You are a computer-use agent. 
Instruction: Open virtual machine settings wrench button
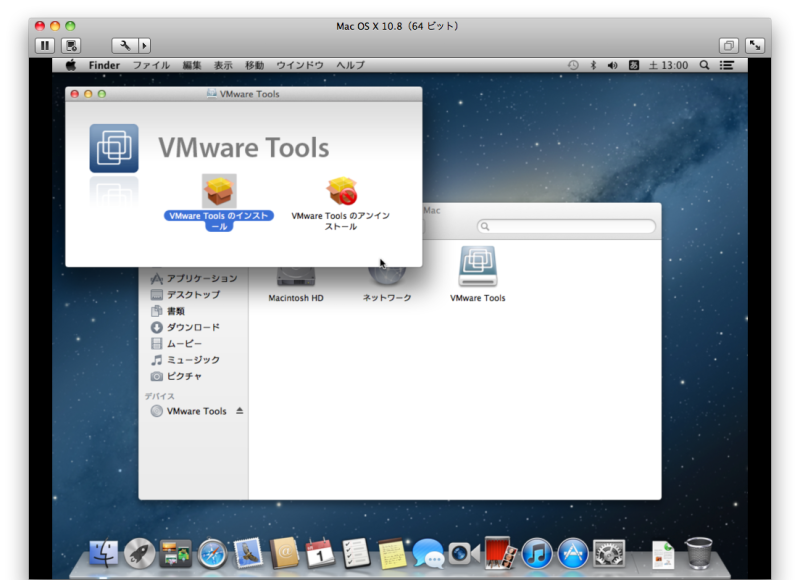(125, 46)
